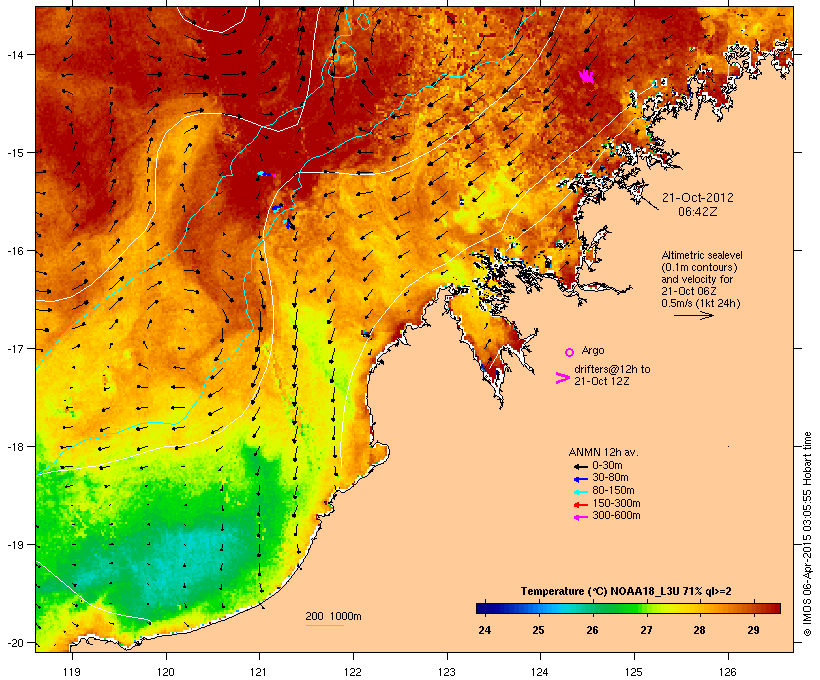The width and height of the screenshot is (820, 680).
Task: Click the Temperature (°C) NOAA18_L3U title
Action: 626,592
